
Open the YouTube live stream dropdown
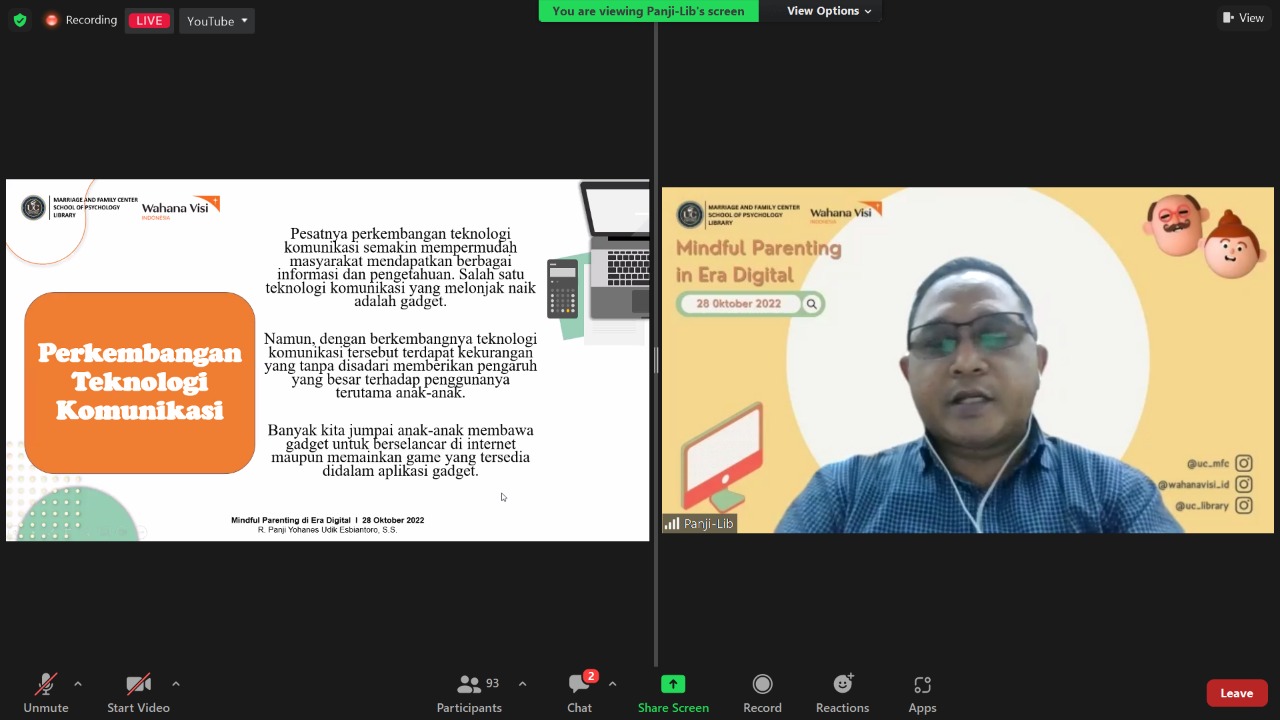click(217, 21)
